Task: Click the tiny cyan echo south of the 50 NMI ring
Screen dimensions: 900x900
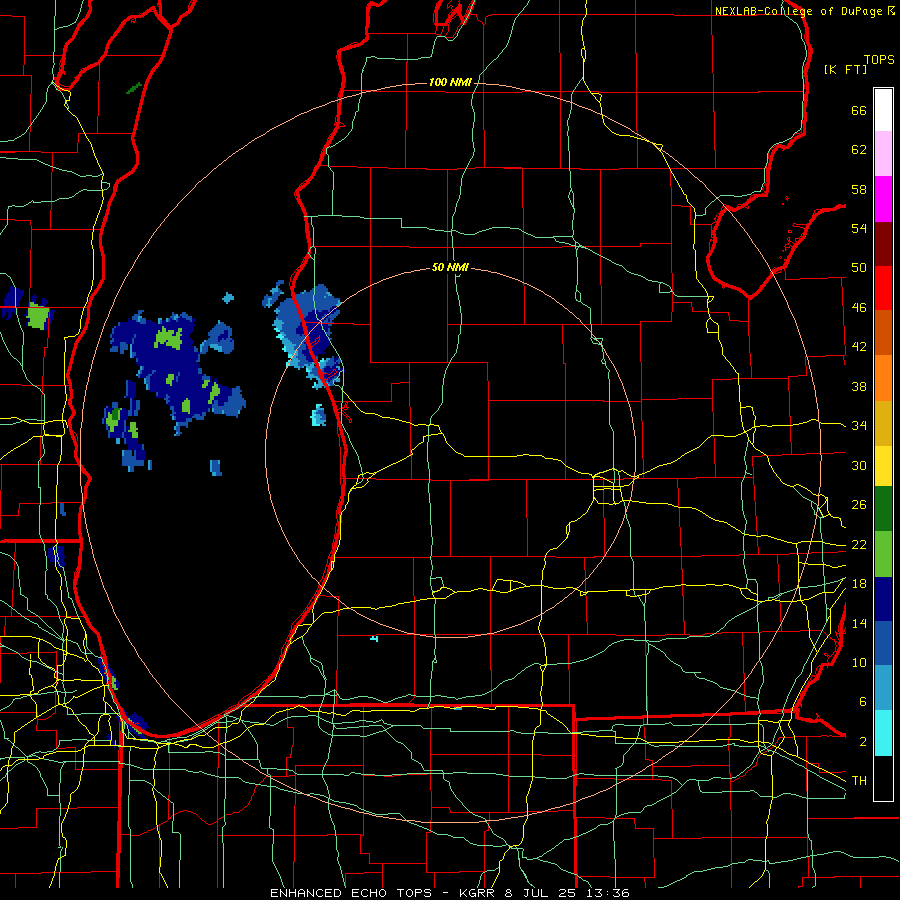Action: 374,638
